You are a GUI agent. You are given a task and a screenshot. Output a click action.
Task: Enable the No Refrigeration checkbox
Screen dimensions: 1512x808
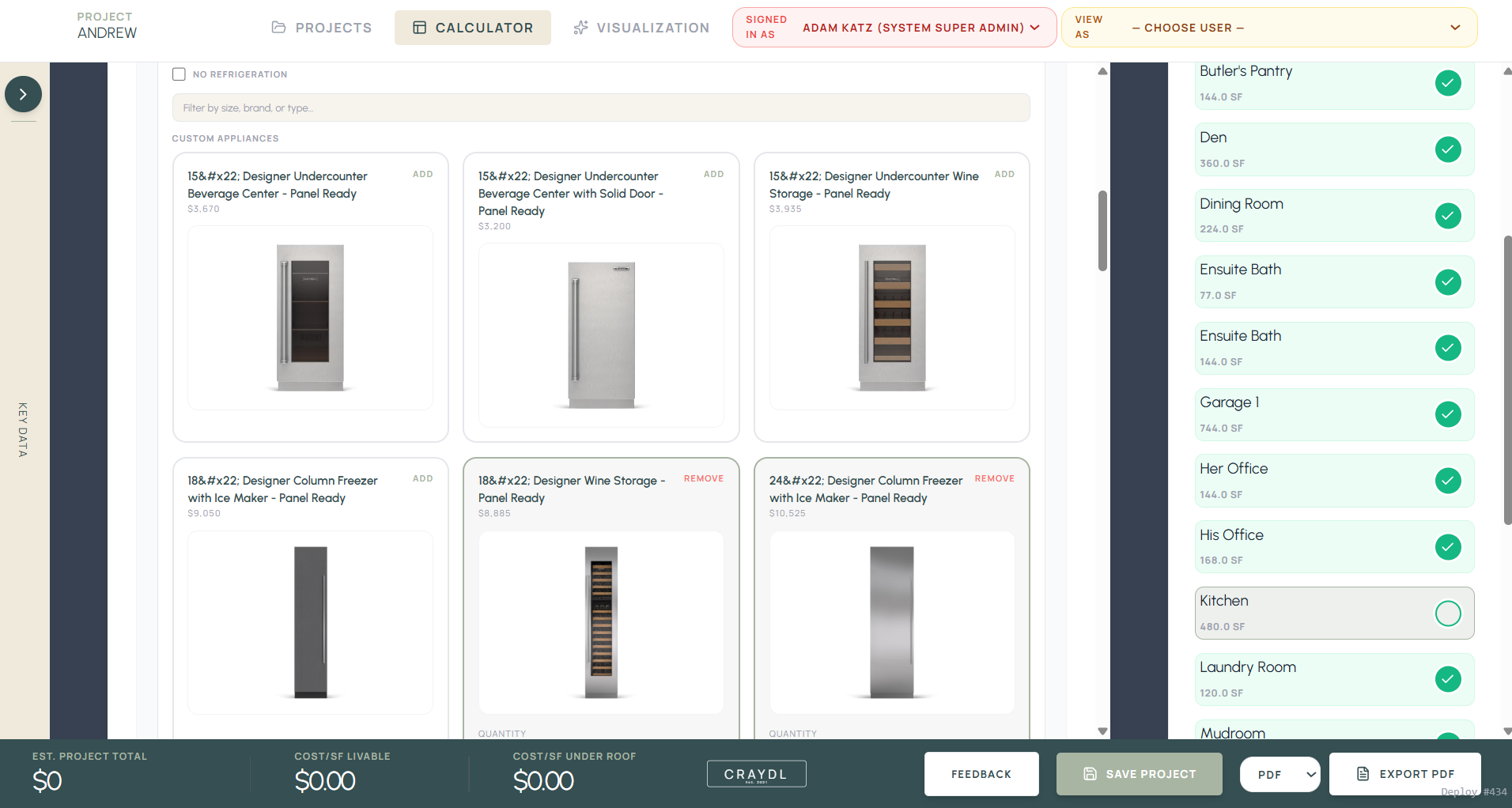pyautogui.click(x=180, y=74)
